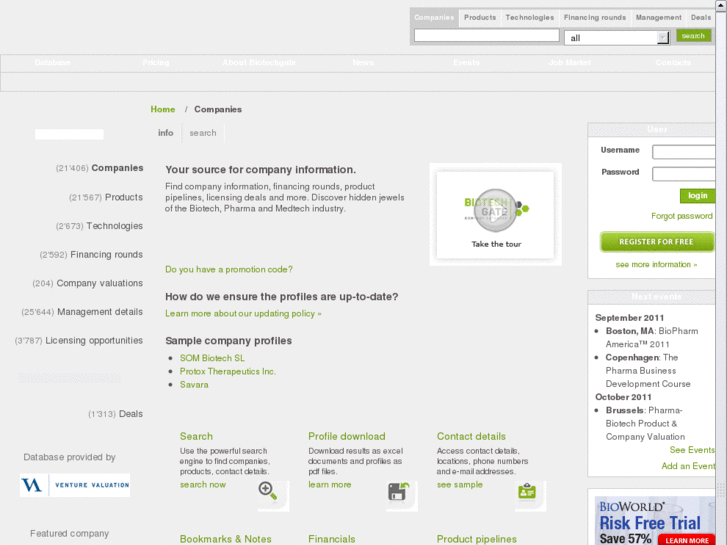Click the See Events link
Screen dimensions: 727x545
[x=692, y=450]
